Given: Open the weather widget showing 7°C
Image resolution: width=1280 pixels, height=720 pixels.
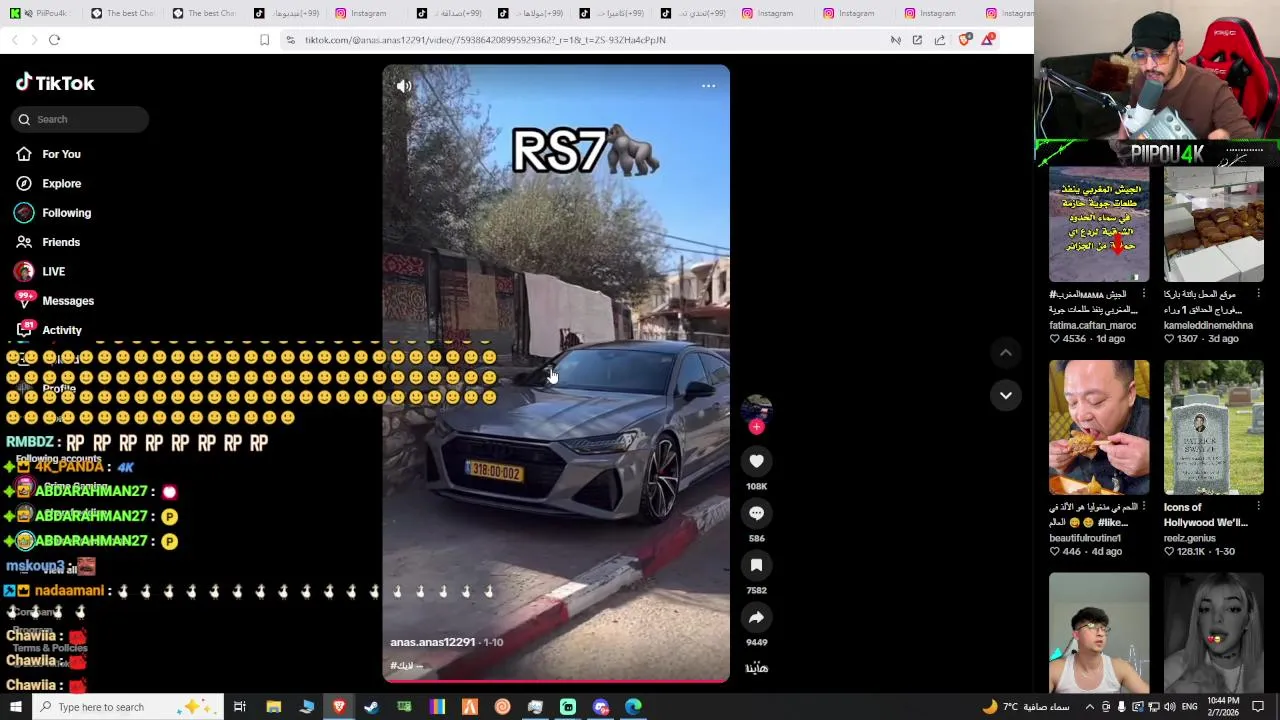Looking at the screenshot, I should [x=1026, y=707].
